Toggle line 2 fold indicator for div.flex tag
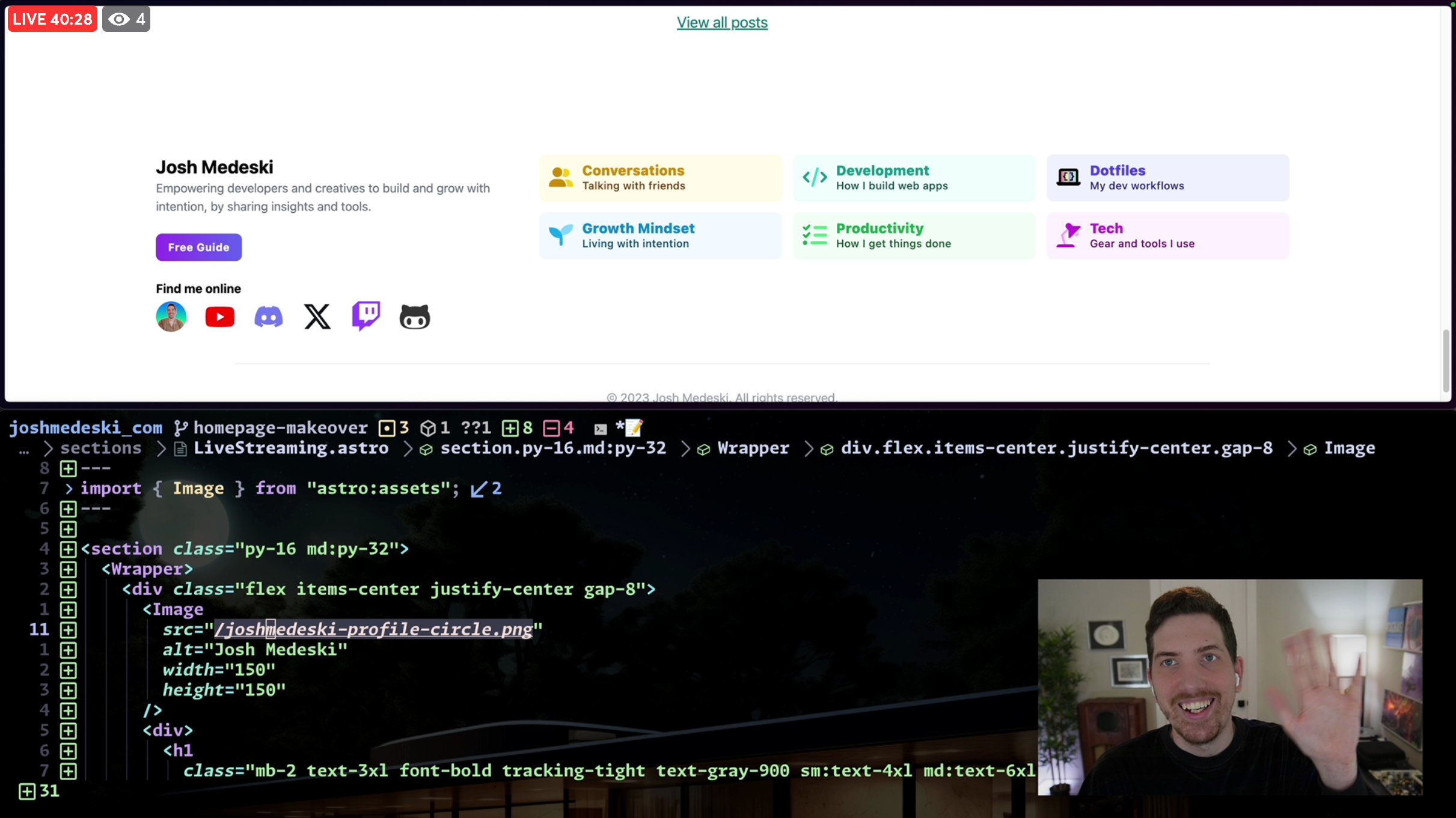This screenshot has width=1456, height=818. (68, 588)
